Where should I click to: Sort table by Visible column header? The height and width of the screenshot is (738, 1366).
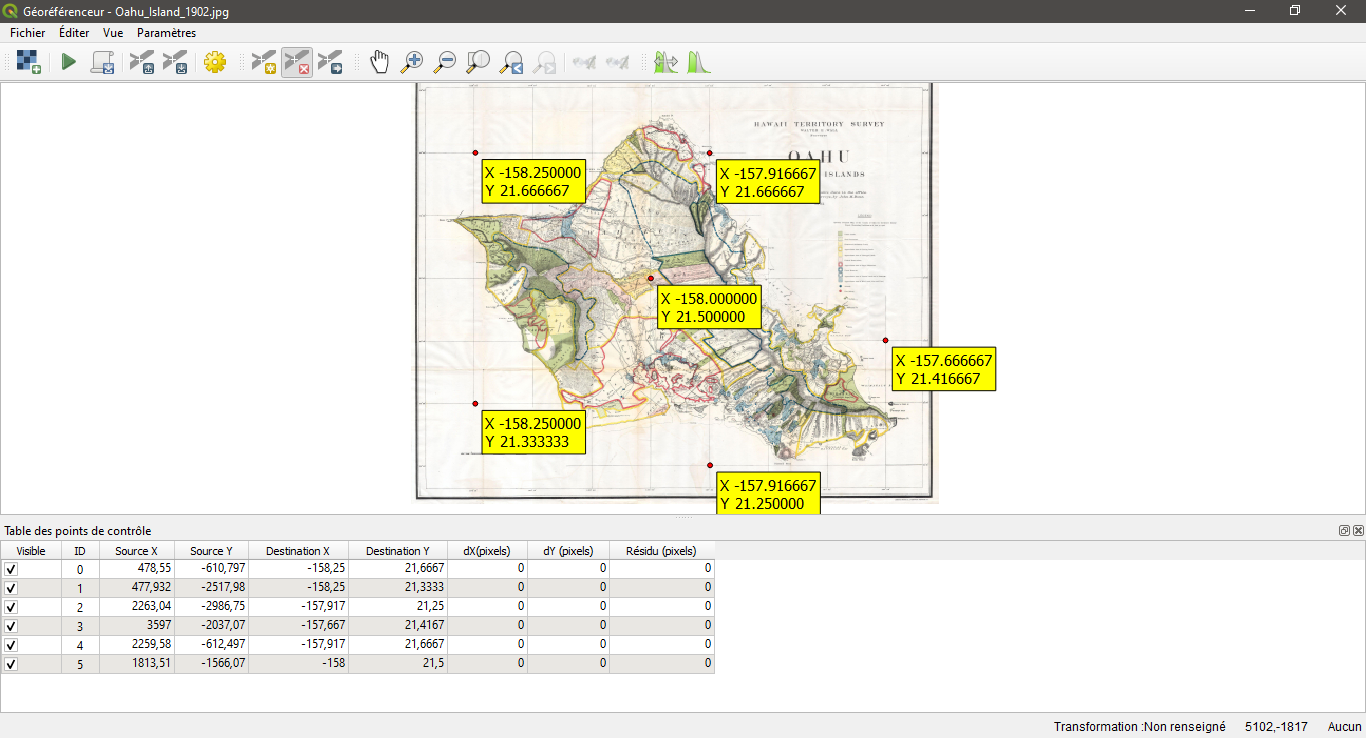coord(31,551)
